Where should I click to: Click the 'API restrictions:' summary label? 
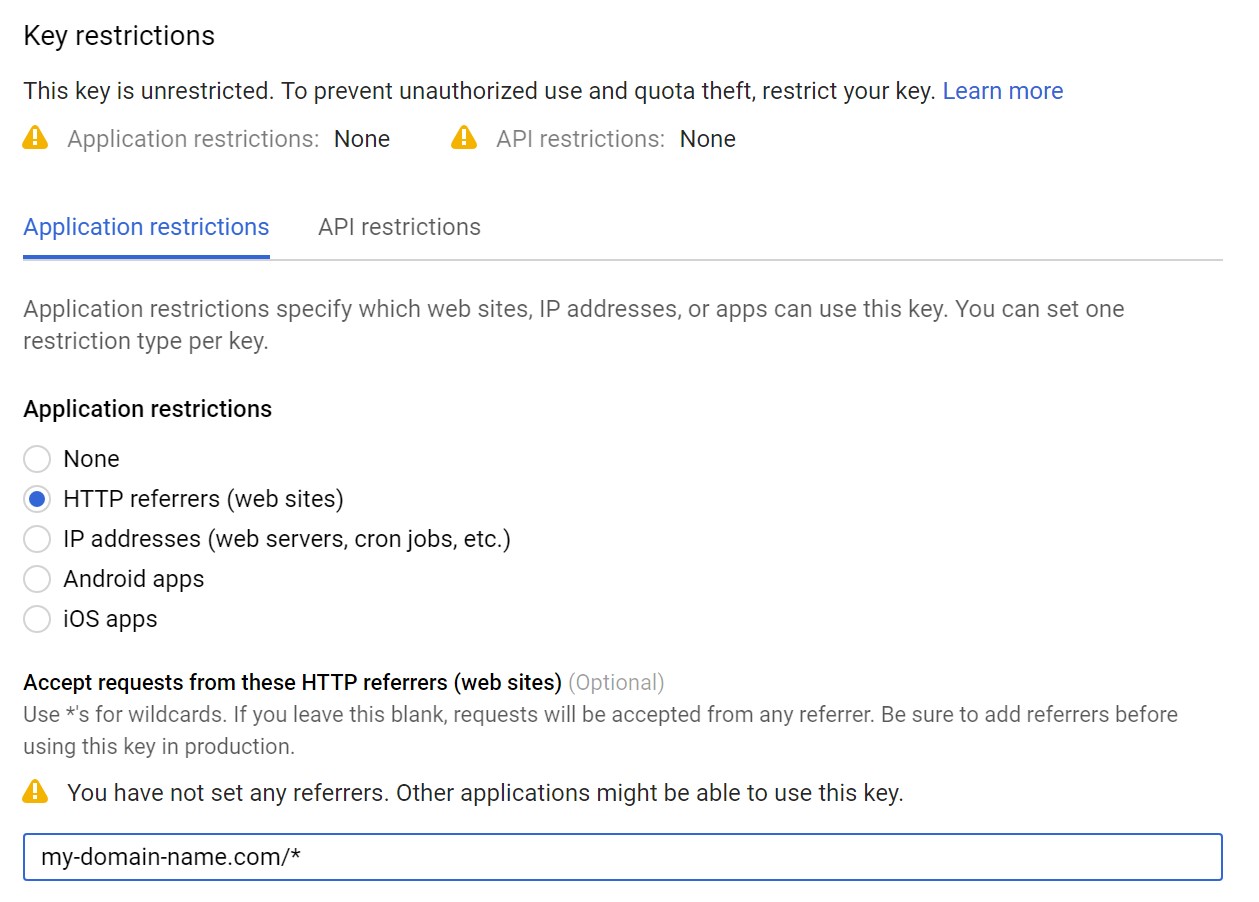tap(581, 139)
